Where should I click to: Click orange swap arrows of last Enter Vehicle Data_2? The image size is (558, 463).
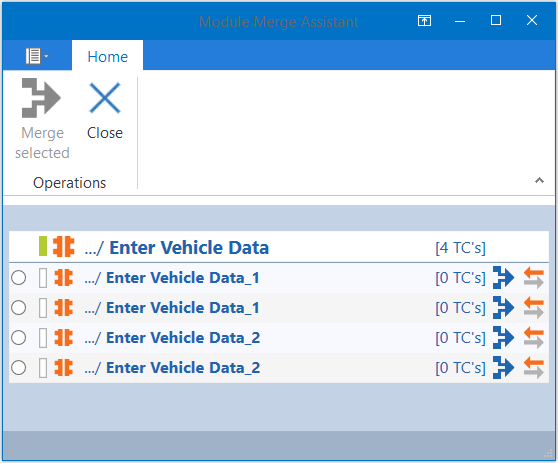[533, 368]
